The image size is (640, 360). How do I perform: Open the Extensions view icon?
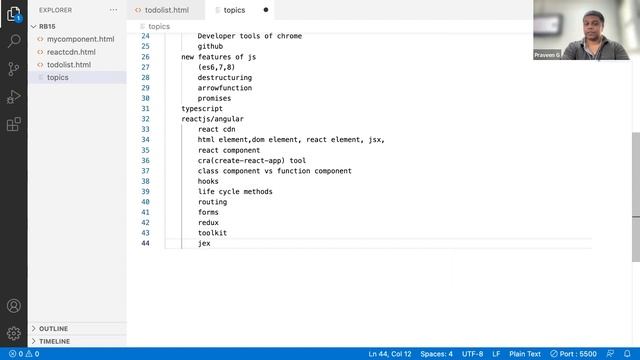[14, 124]
